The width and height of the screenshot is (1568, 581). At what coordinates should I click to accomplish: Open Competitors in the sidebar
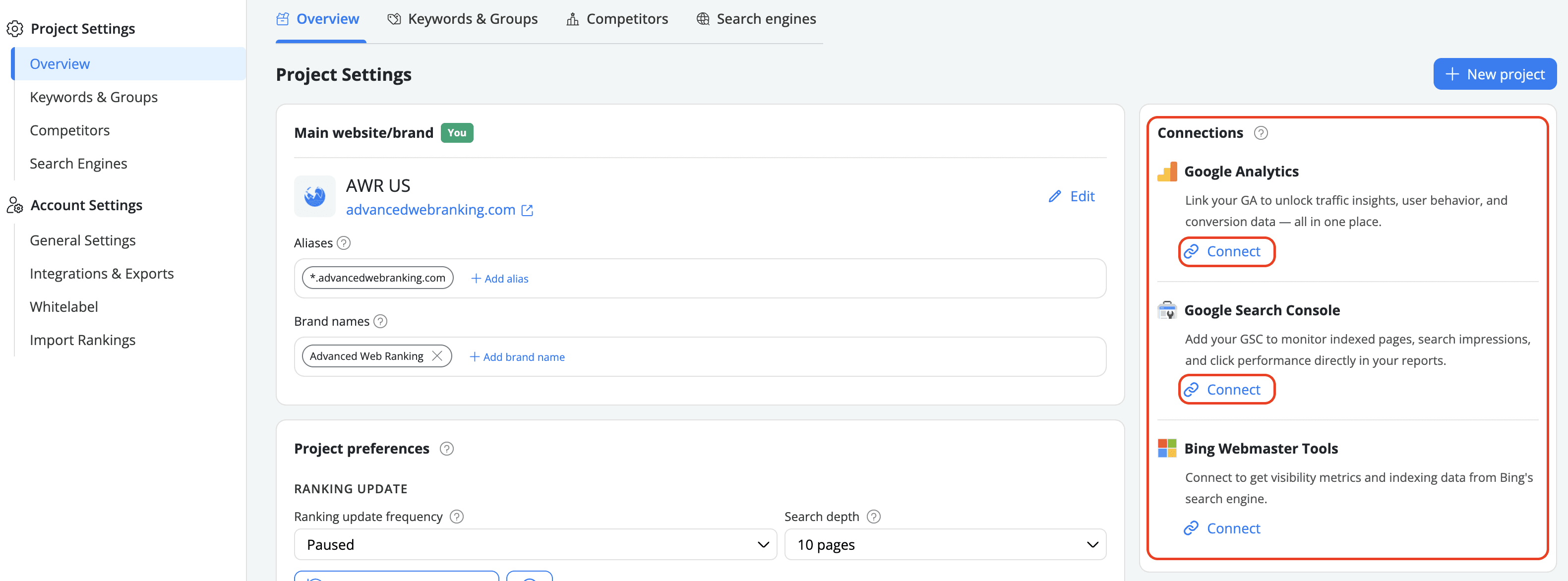tap(70, 131)
